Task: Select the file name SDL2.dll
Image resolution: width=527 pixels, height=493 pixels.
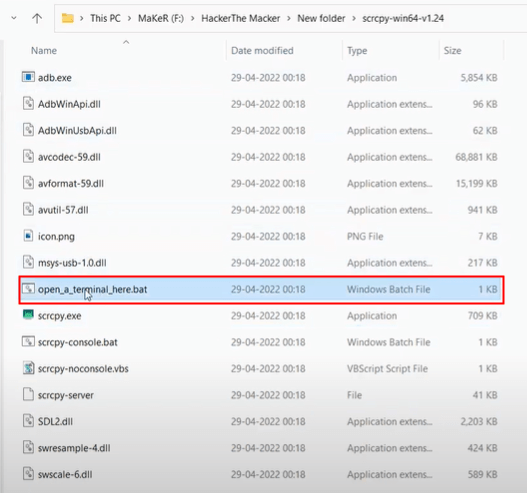Action: (55, 421)
